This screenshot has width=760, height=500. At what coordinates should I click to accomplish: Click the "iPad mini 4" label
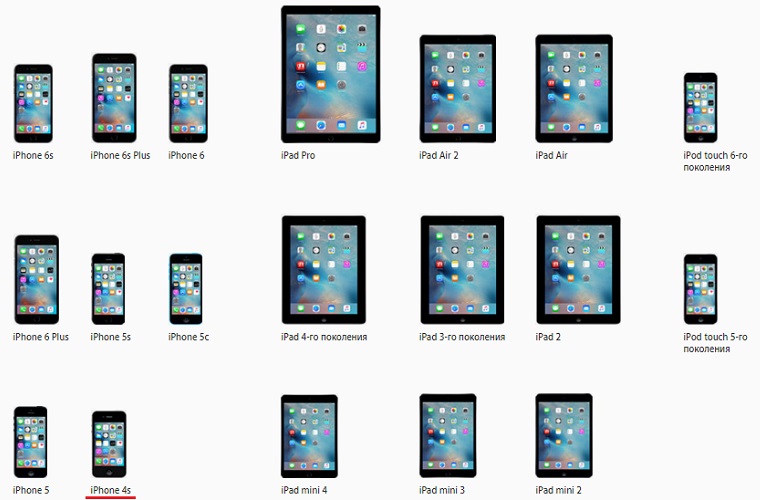[x=304, y=490]
